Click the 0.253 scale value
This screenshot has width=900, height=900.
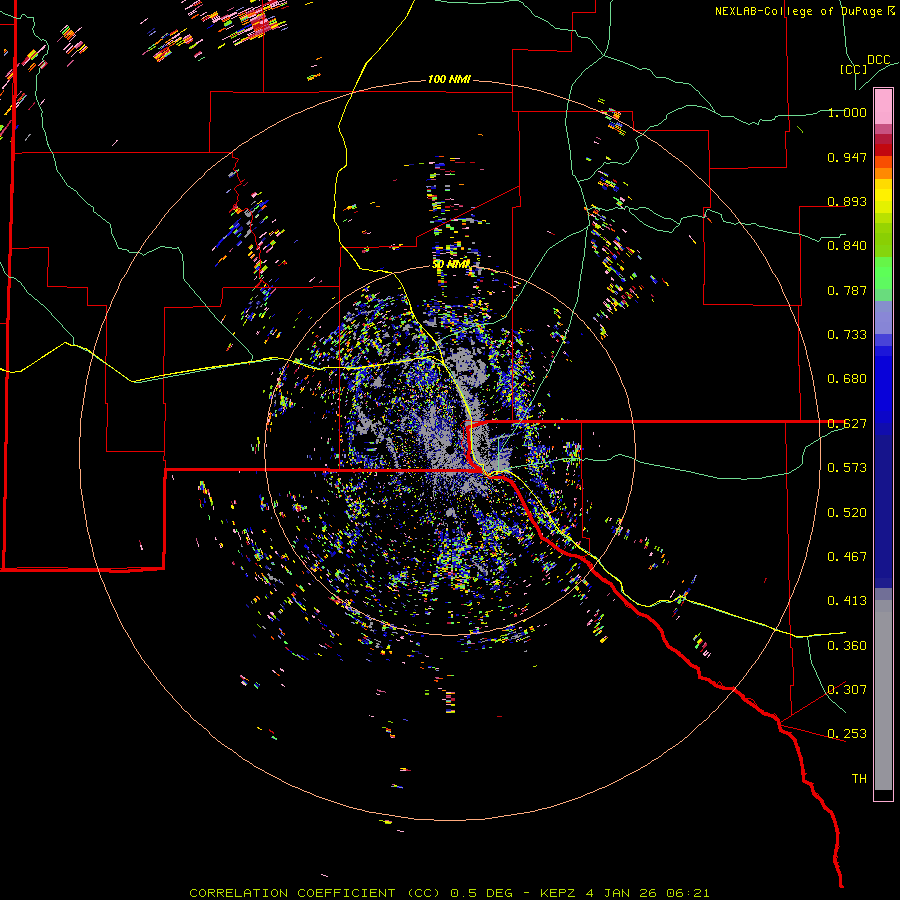(x=847, y=734)
